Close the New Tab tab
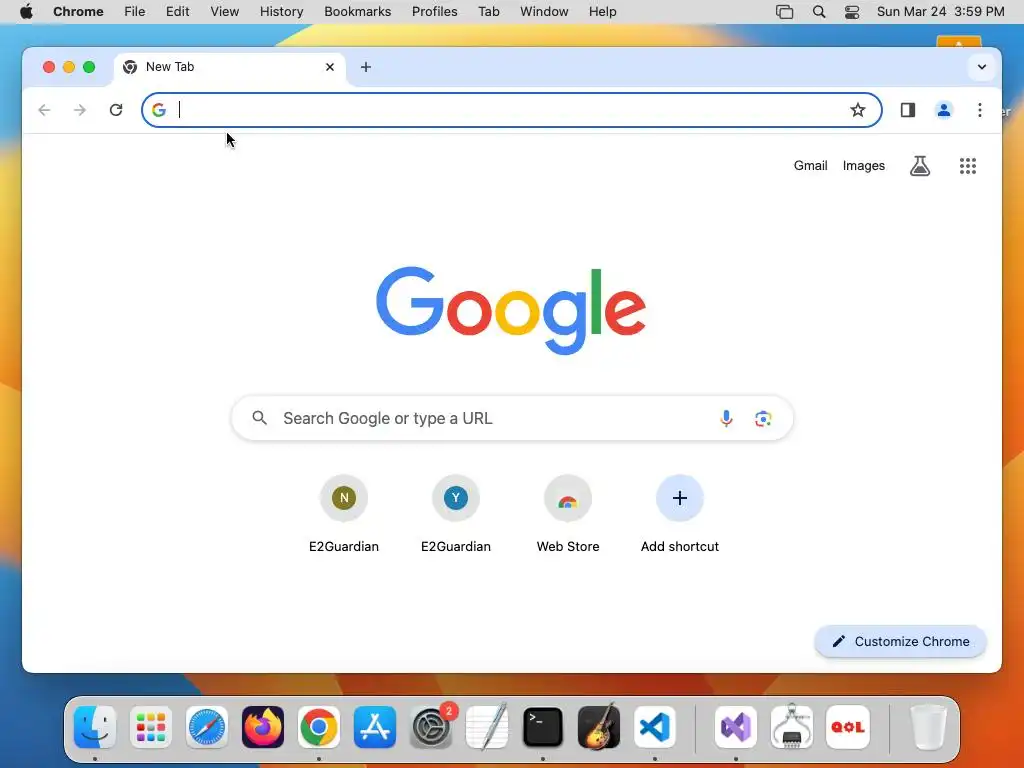Viewport: 1024px width, 768px height. (330, 67)
